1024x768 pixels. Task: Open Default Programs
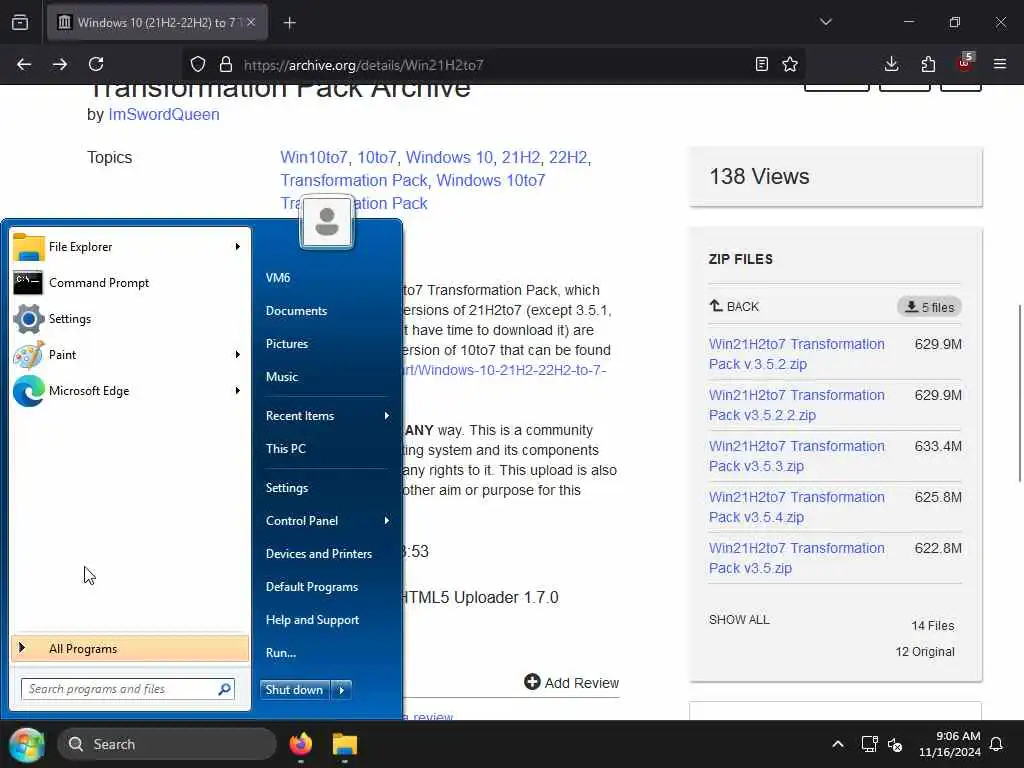pyautogui.click(x=312, y=586)
